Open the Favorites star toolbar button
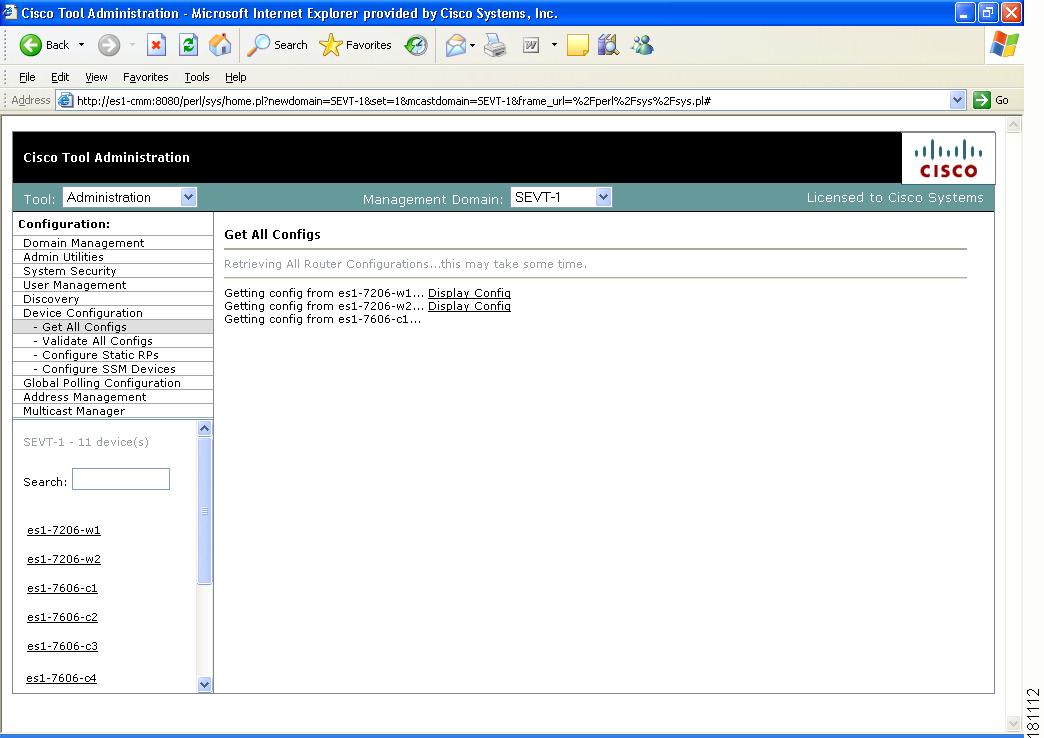The image size is (1044, 738). click(x=356, y=45)
